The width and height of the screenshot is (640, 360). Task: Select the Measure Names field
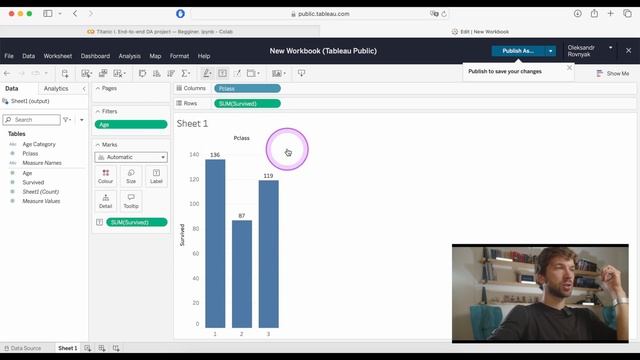point(42,163)
